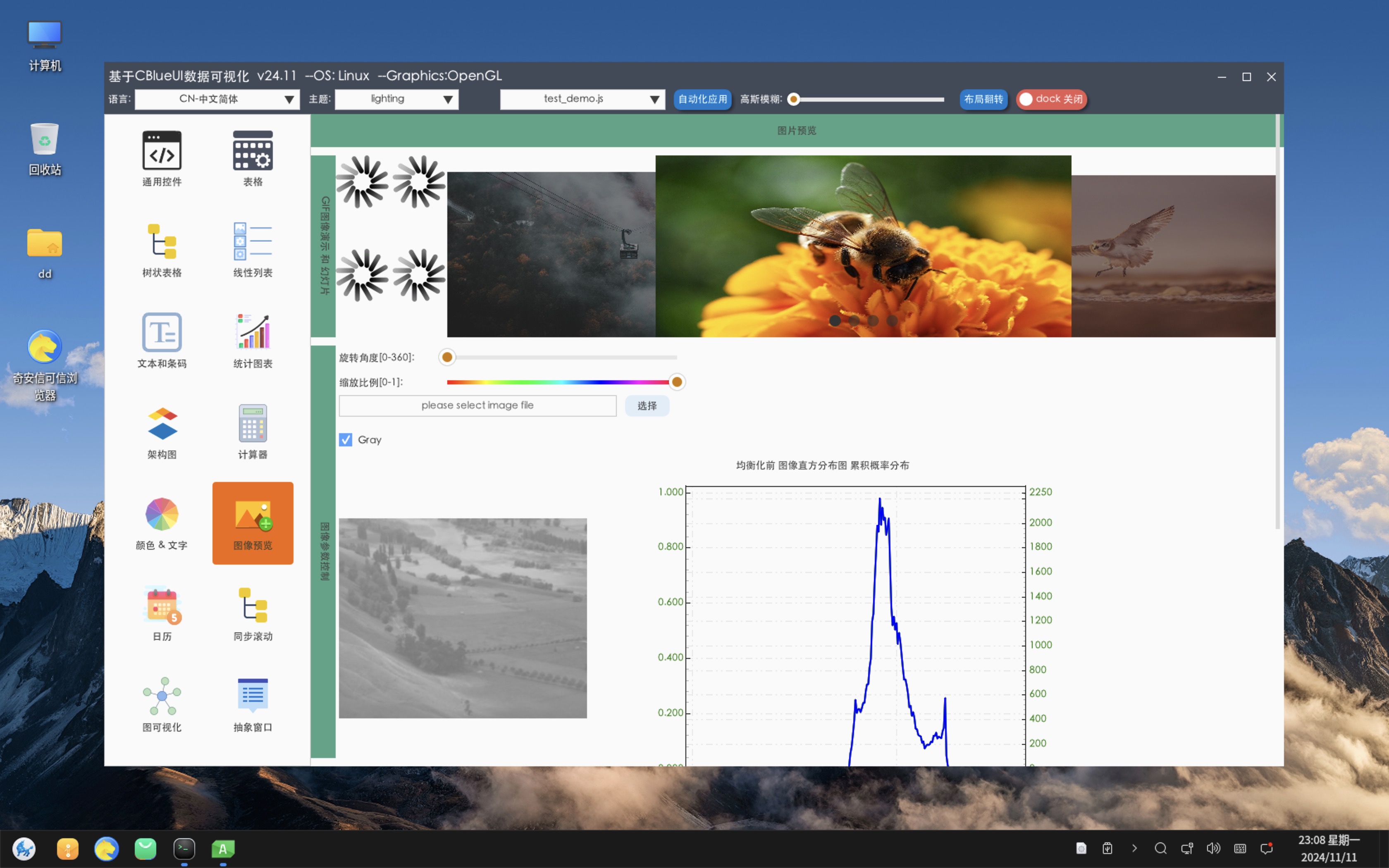Toggle the dock 关闭 switch

[1052, 99]
